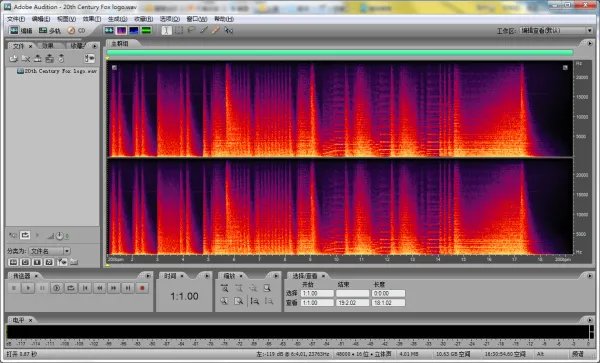This screenshot has height=363, width=600.
Task: Toggle loop play in Files panel preview
Action: (25, 235)
